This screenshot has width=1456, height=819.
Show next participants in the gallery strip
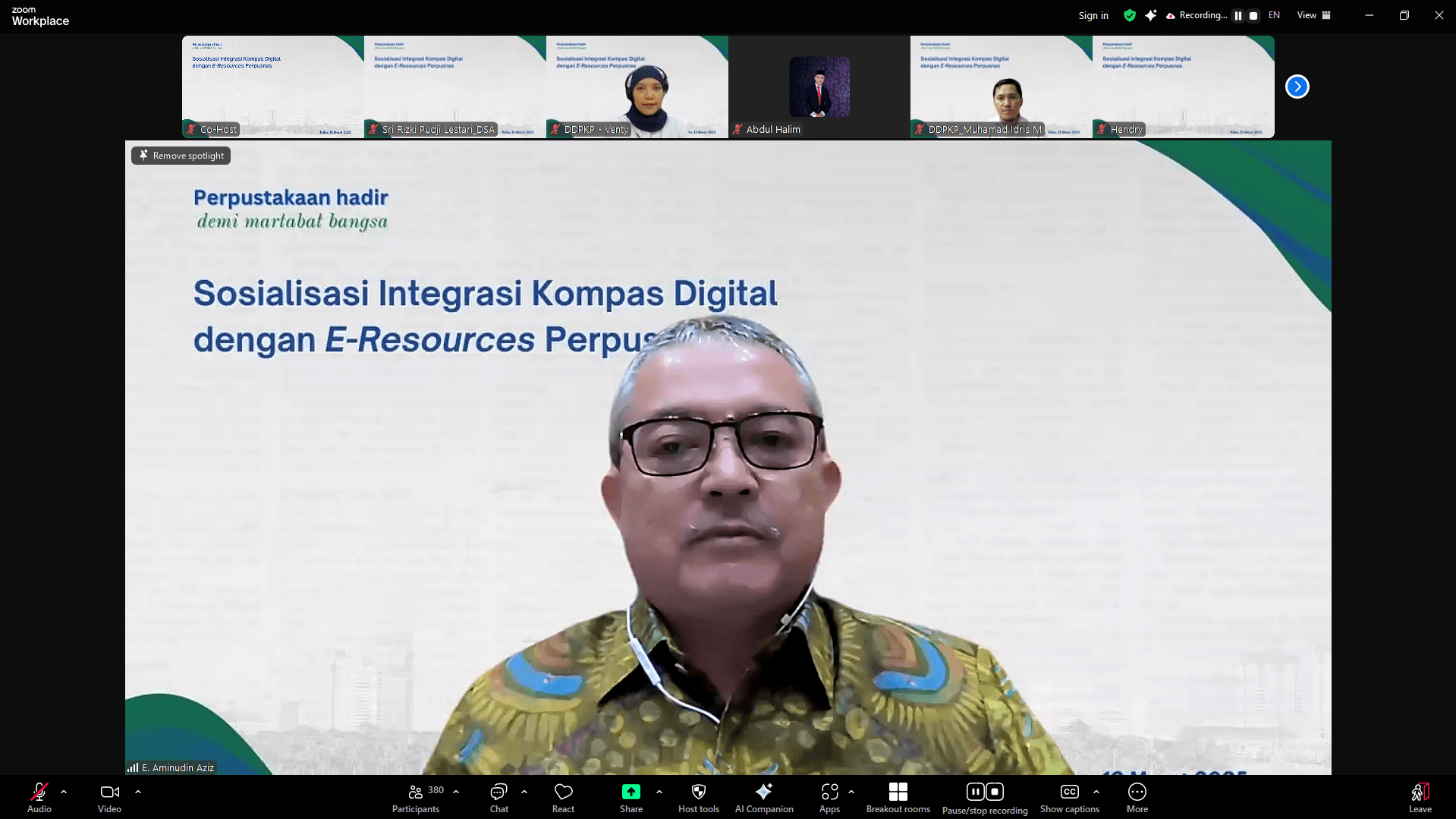point(1297,87)
